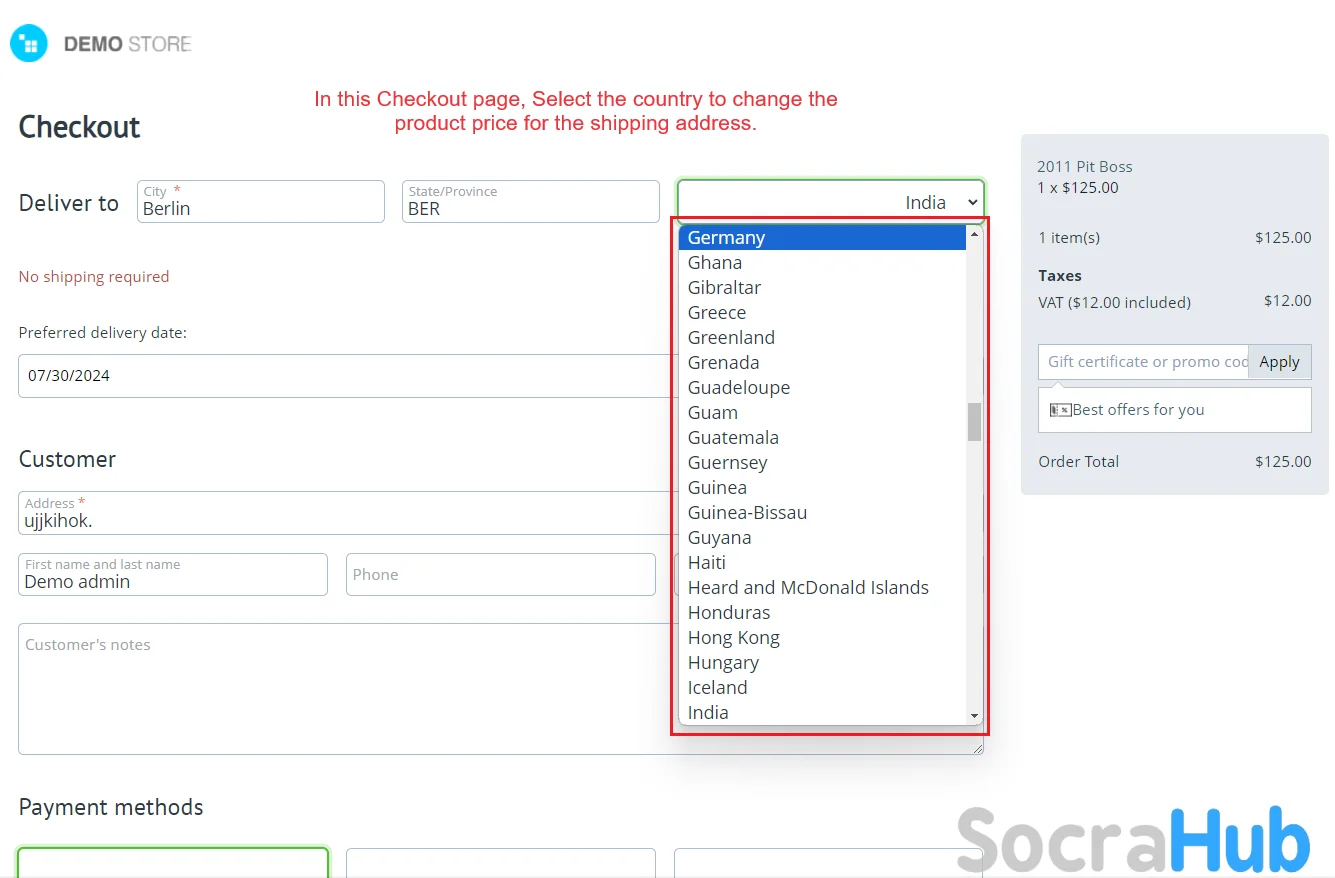This screenshot has height=878, width=1335.
Task: Select Guam from the country list
Action: pos(822,412)
